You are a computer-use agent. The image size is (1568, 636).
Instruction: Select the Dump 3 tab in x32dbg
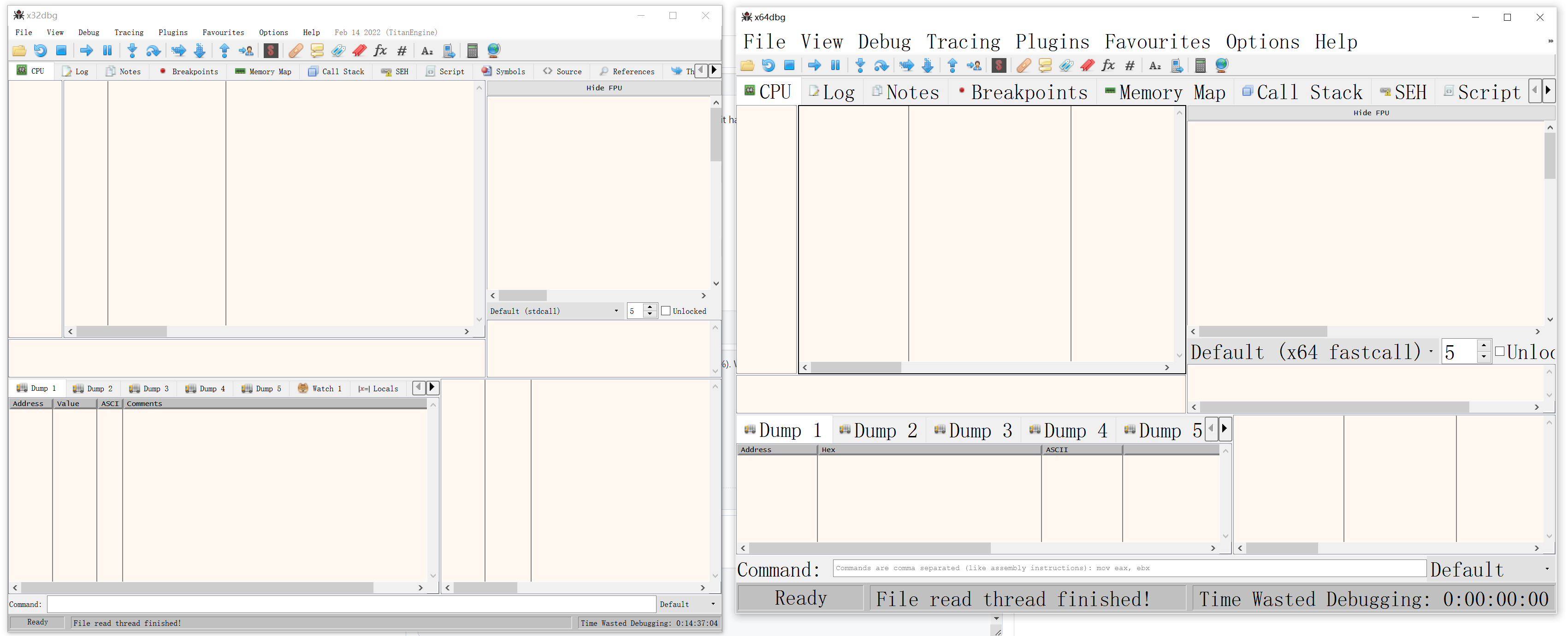click(x=148, y=389)
